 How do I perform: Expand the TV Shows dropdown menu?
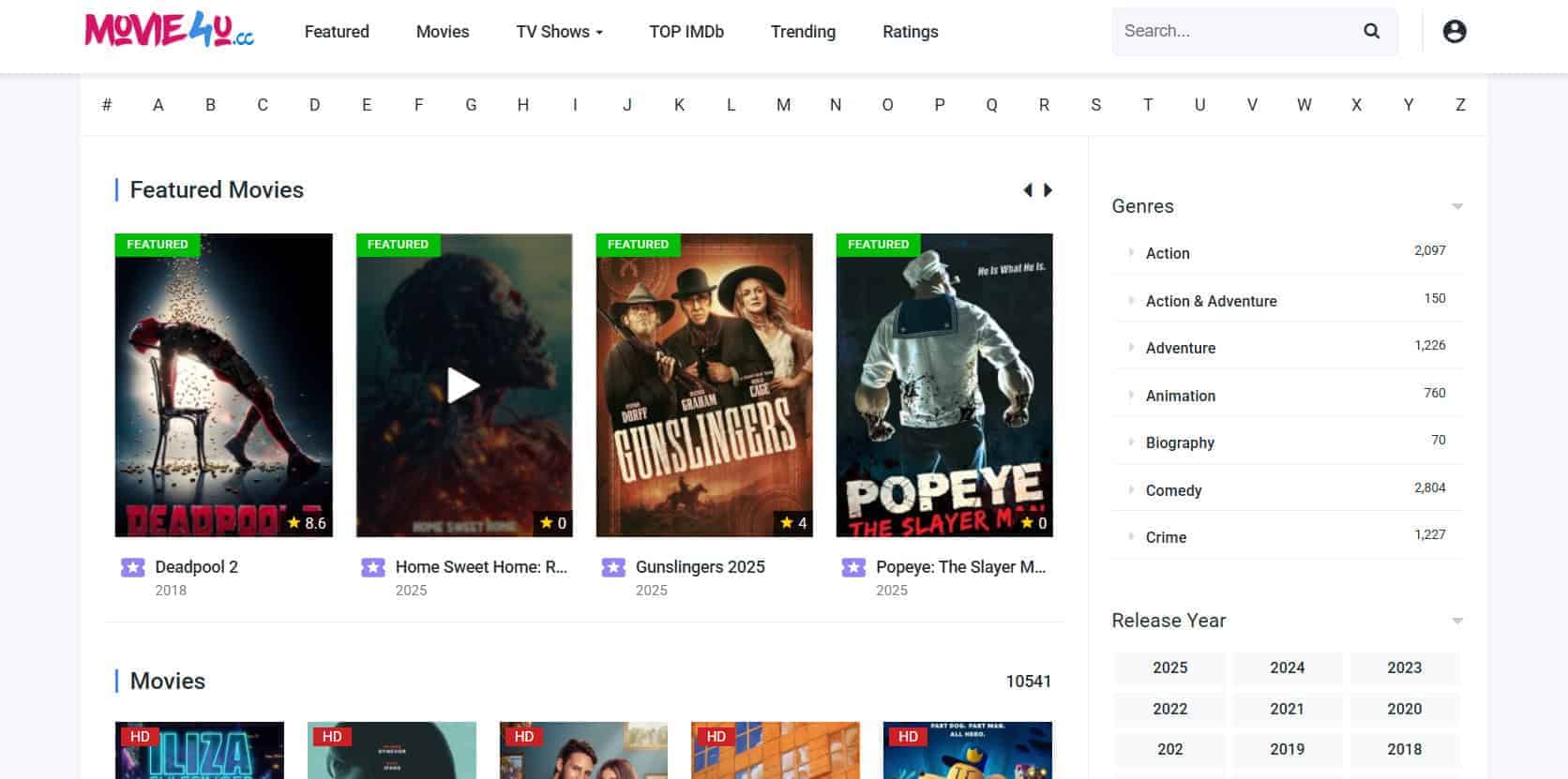pyautogui.click(x=559, y=32)
